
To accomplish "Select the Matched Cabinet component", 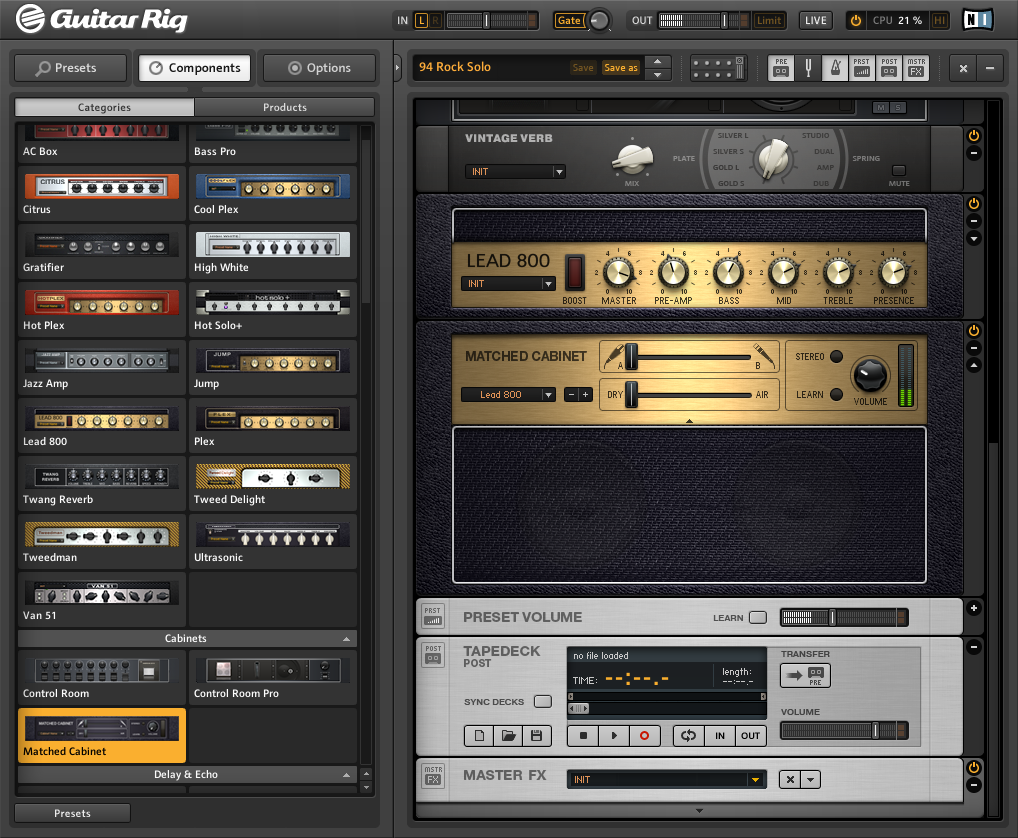I will click(102, 735).
